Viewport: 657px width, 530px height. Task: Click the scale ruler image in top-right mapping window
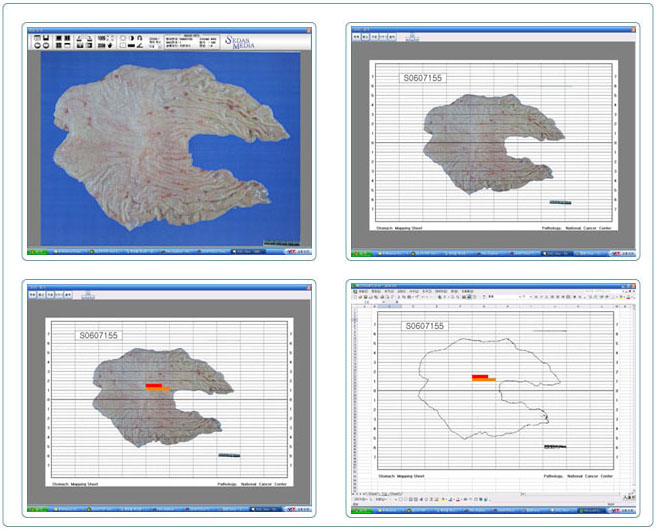[560, 203]
